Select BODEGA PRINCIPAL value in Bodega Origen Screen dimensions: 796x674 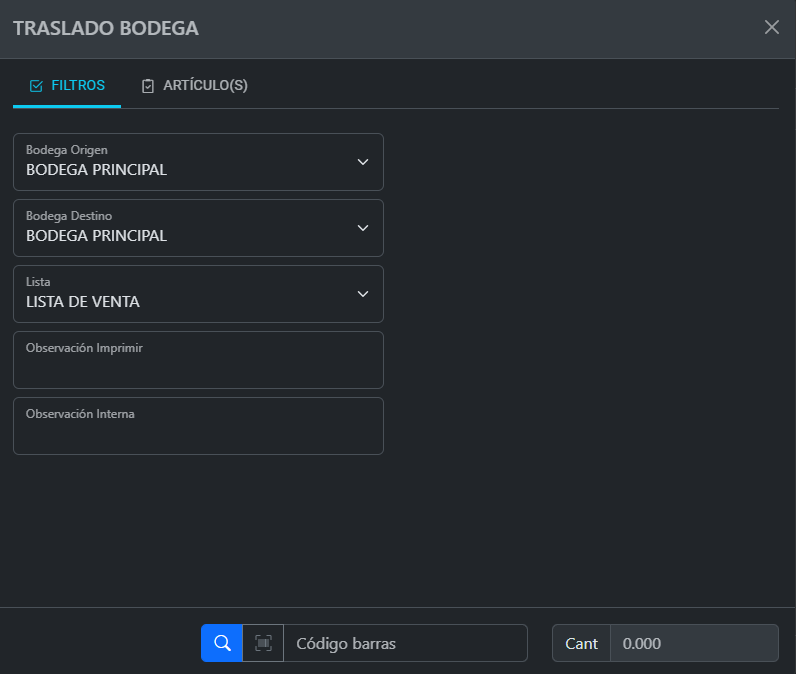[97, 170]
